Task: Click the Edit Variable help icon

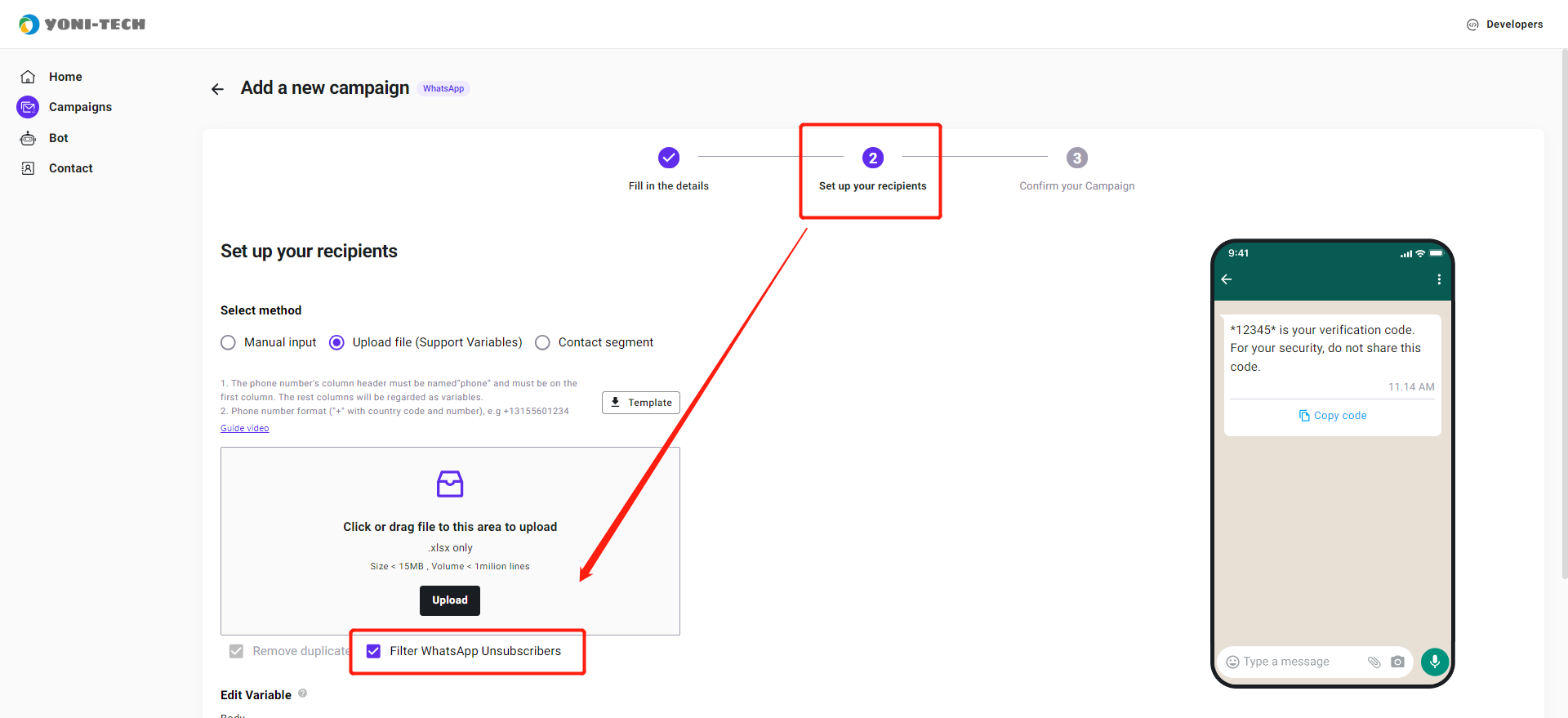Action: (x=303, y=693)
